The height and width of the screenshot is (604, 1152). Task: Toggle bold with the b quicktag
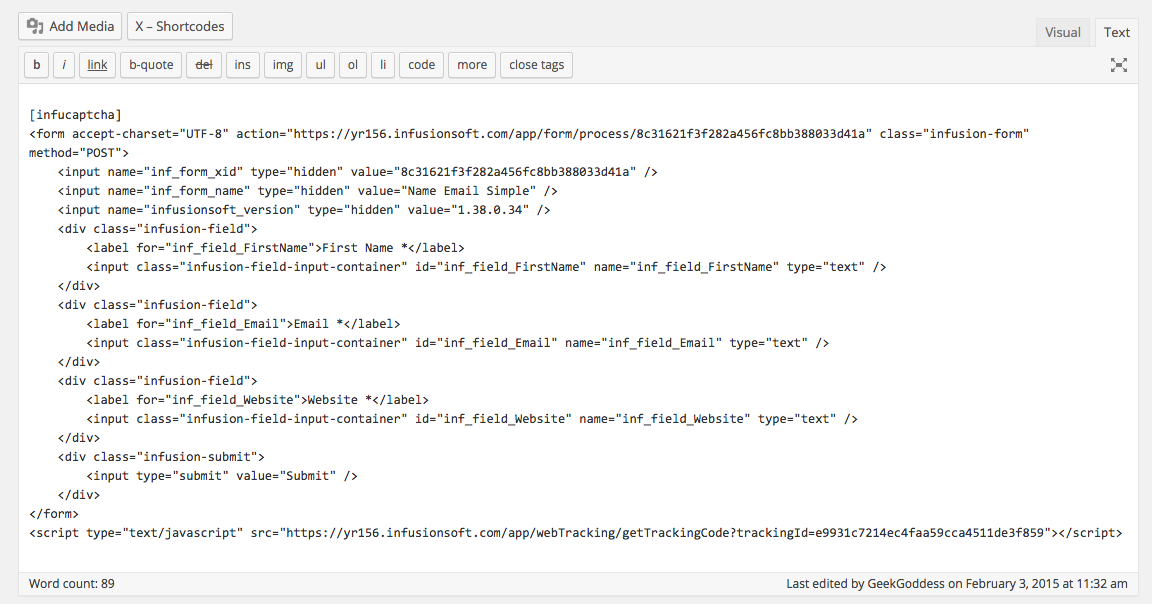click(37, 65)
